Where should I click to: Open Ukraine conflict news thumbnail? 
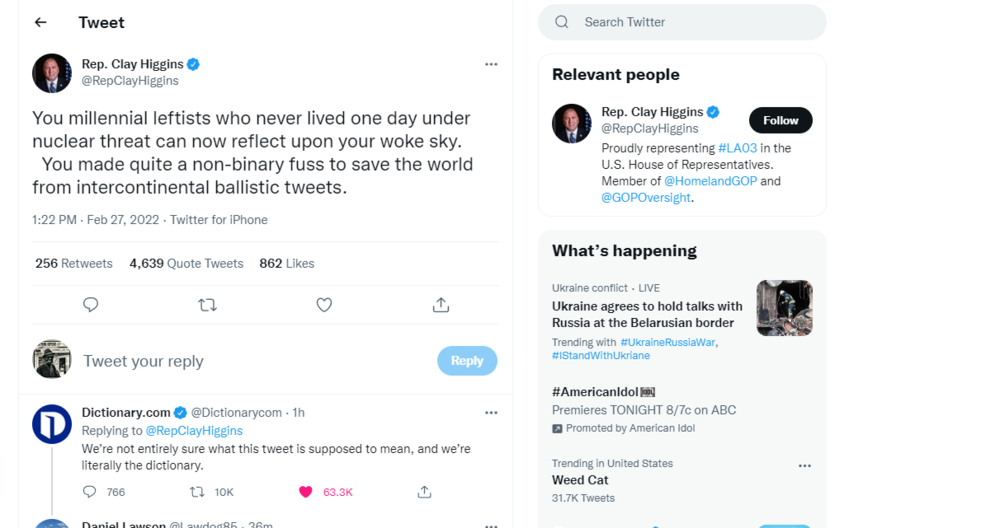pos(784,308)
